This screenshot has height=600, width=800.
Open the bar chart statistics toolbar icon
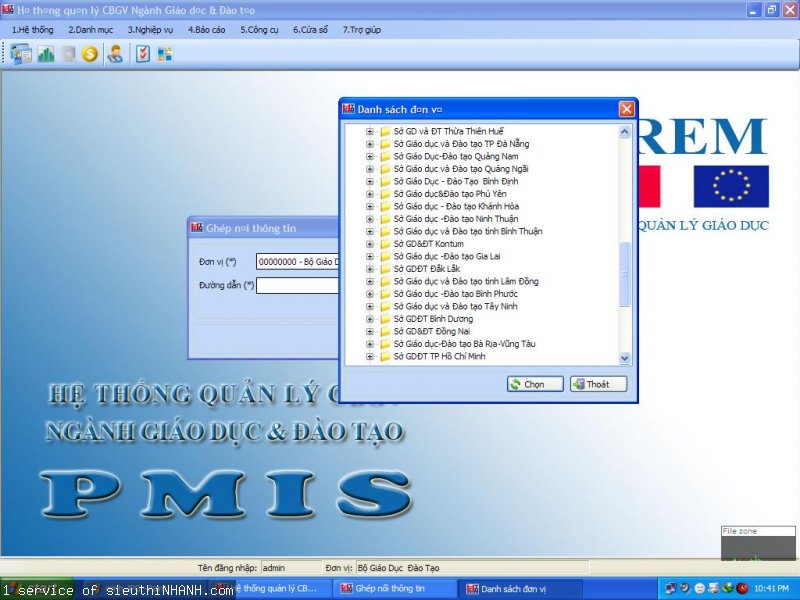(x=46, y=54)
